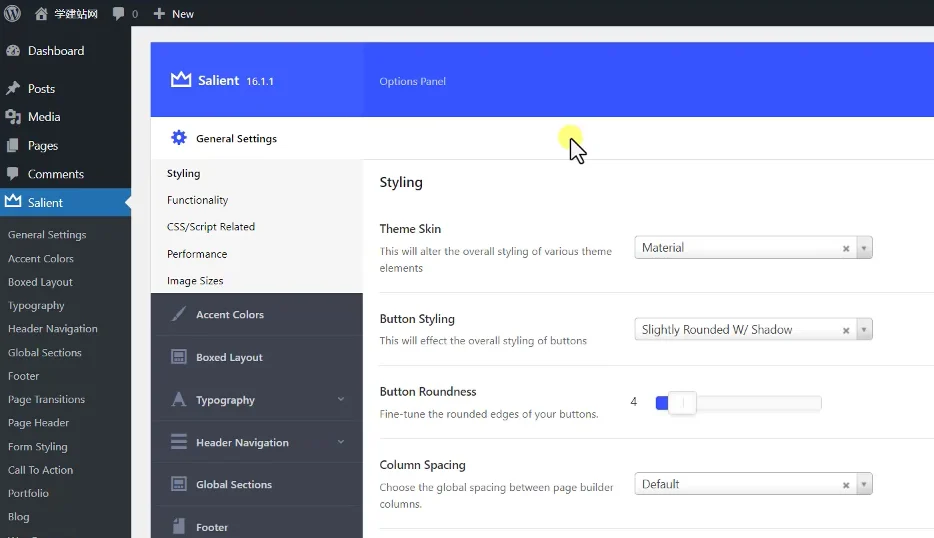Open the Form Styling submenu link

(x=38, y=447)
